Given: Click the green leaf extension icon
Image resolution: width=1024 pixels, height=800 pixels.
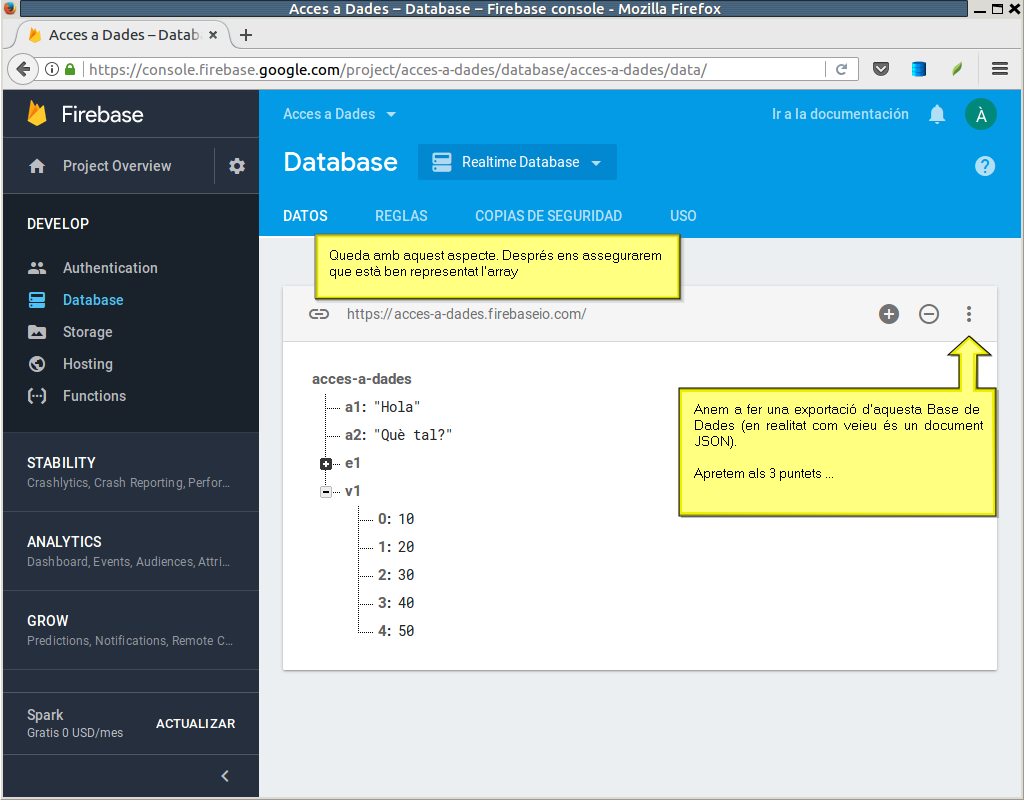Looking at the screenshot, I should click(x=957, y=69).
